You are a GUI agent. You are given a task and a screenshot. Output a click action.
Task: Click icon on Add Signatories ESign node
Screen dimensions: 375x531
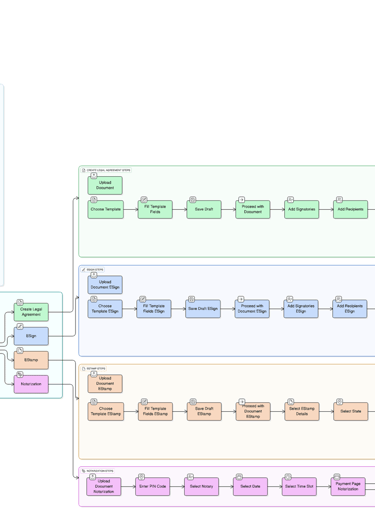[289, 299]
